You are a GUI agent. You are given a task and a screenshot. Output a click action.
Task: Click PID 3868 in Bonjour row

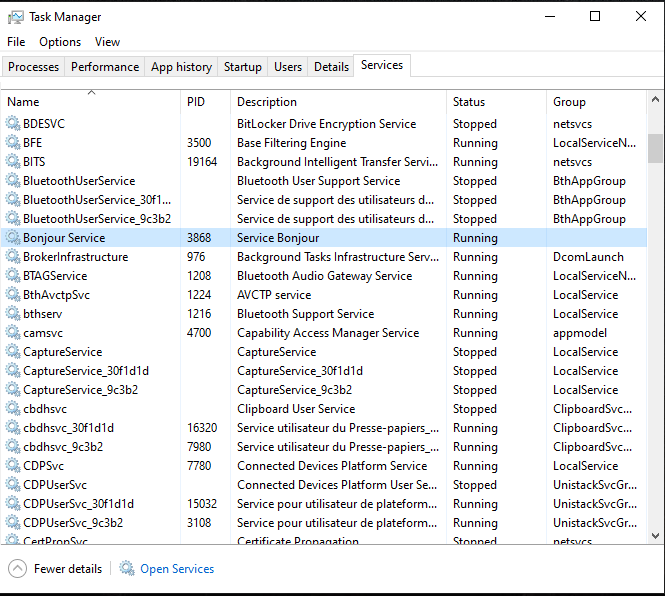pos(199,238)
